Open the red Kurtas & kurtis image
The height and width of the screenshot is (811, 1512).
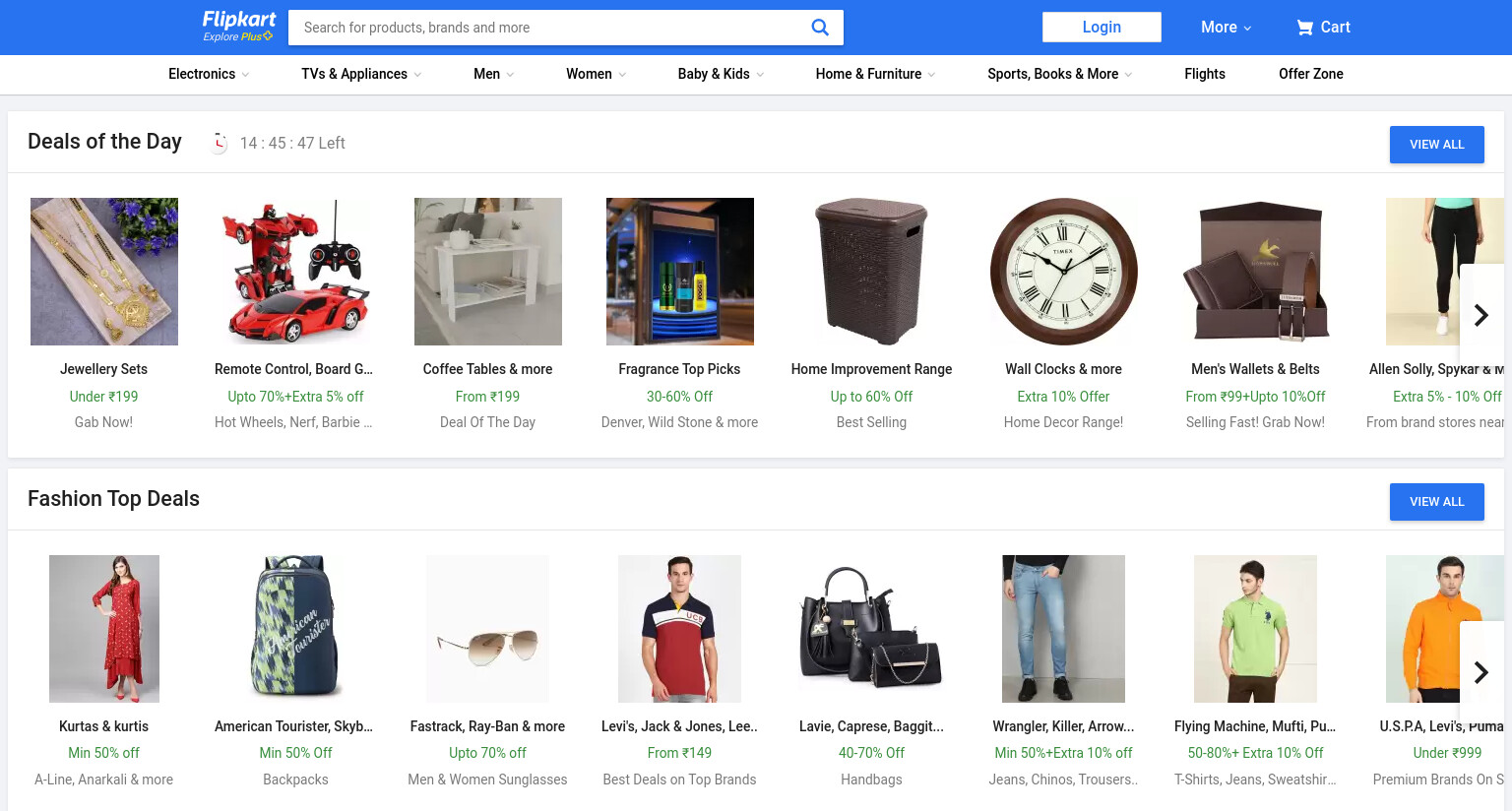tap(104, 629)
